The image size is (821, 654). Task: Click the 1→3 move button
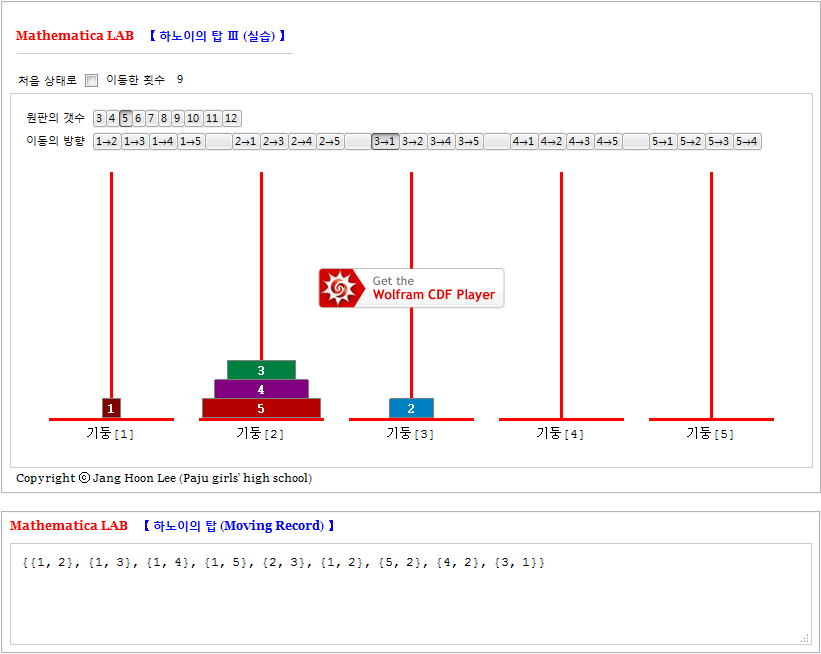(x=135, y=141)
